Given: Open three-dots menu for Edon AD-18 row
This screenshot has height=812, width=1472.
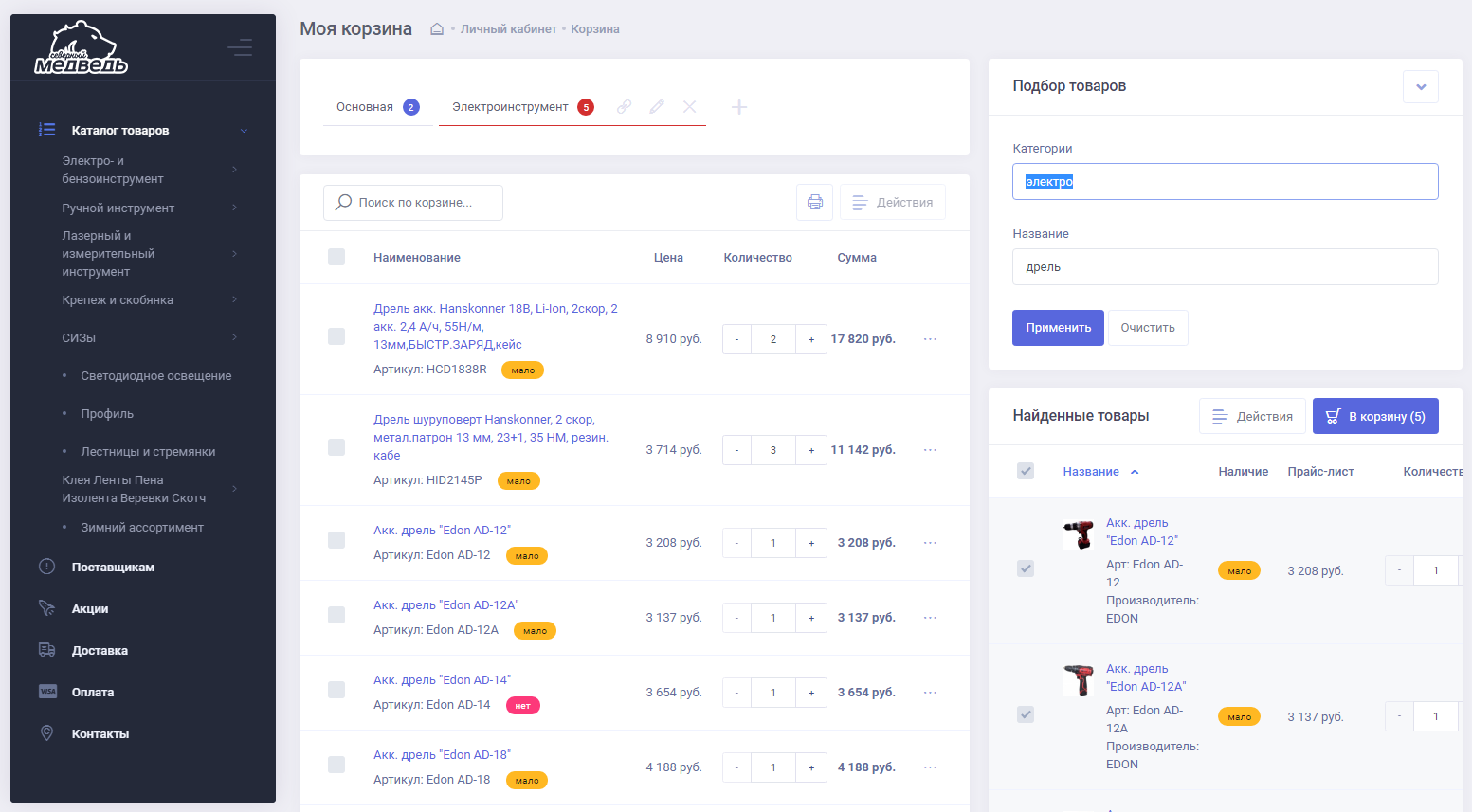Looking at the screenshot, I should (930, 767).
